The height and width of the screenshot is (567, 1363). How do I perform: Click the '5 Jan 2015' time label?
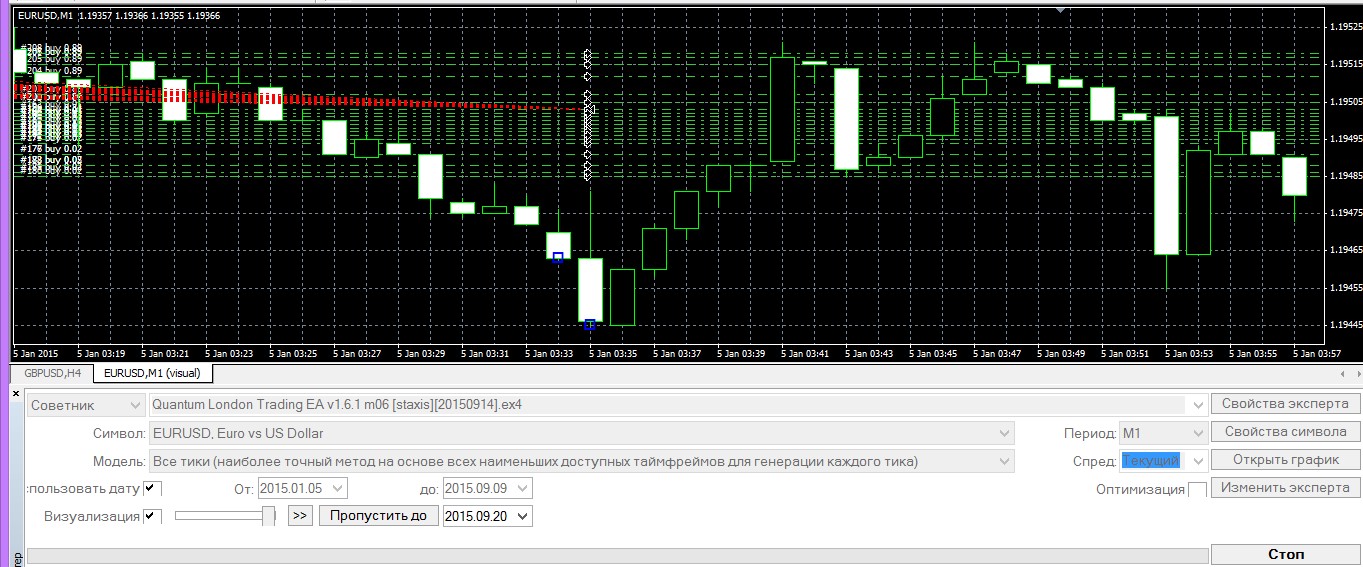coord(35,354)
